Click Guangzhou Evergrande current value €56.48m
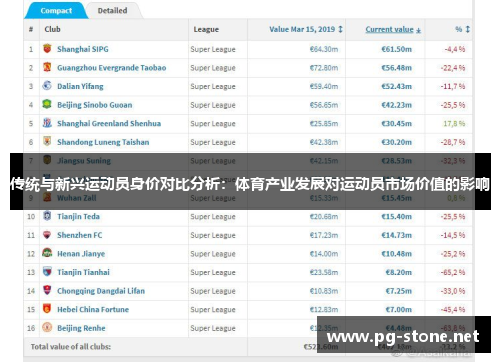Image resolution: width=500 pixels, height=362 pixels. click(396, 68)
